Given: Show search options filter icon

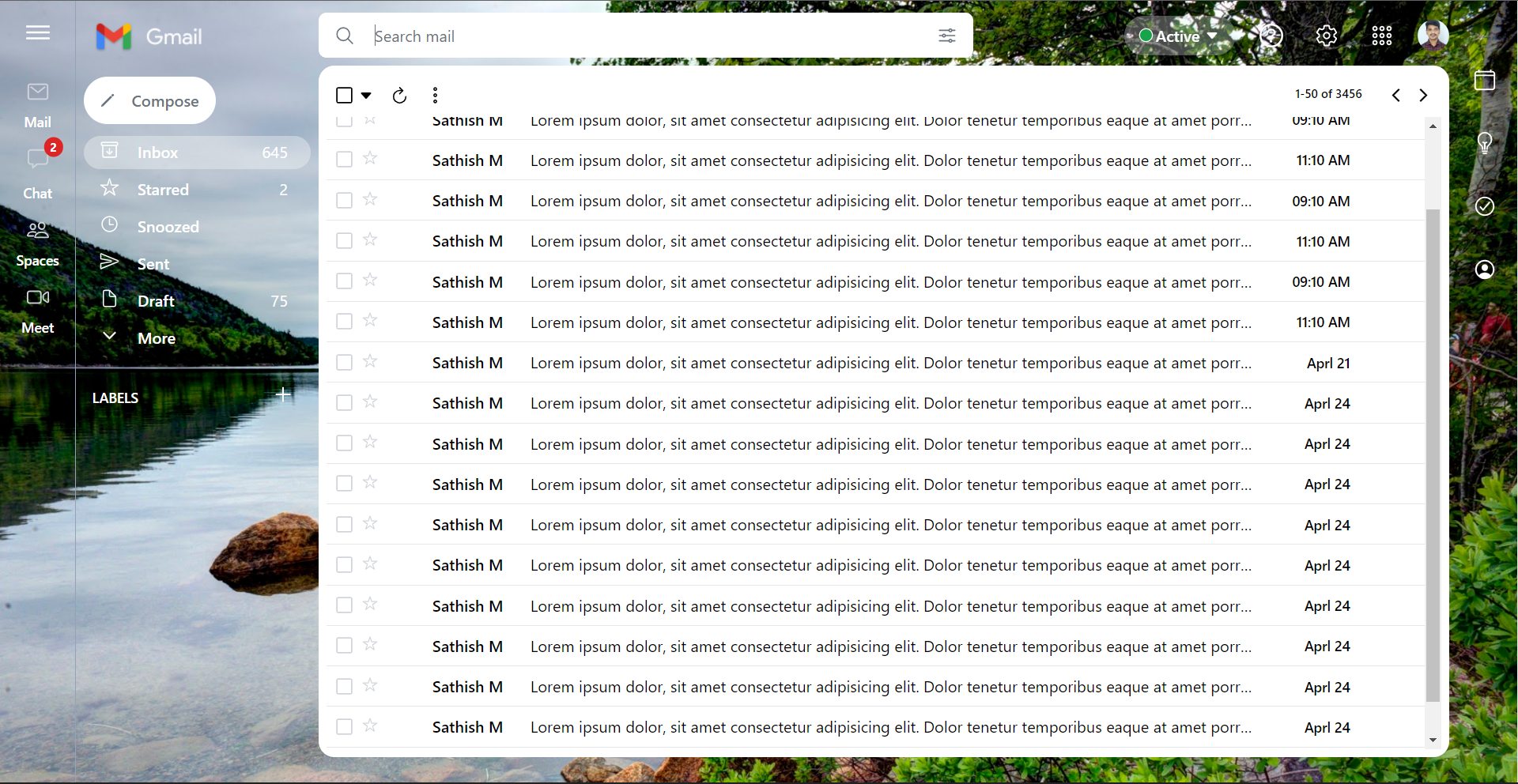Looking at the screenshot, I should tap(946, 36).
